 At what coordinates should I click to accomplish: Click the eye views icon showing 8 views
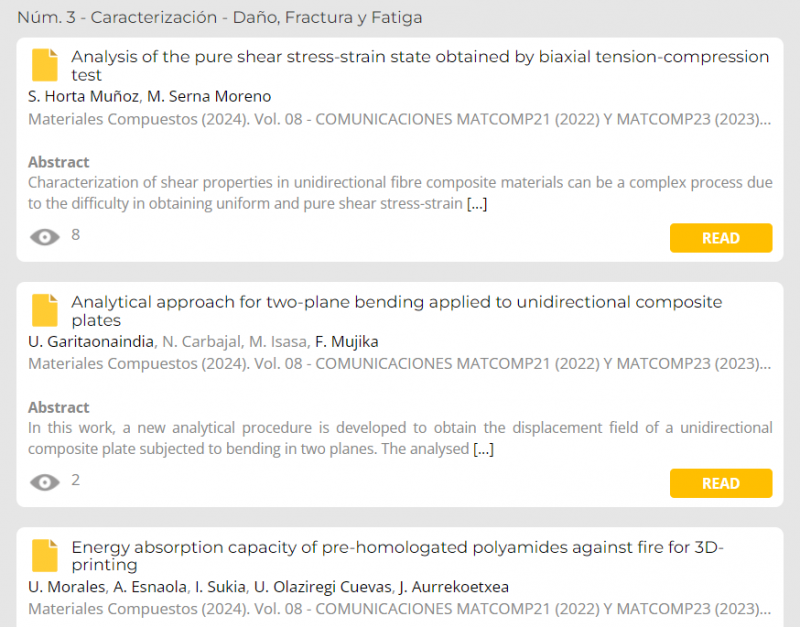[44, 237]
